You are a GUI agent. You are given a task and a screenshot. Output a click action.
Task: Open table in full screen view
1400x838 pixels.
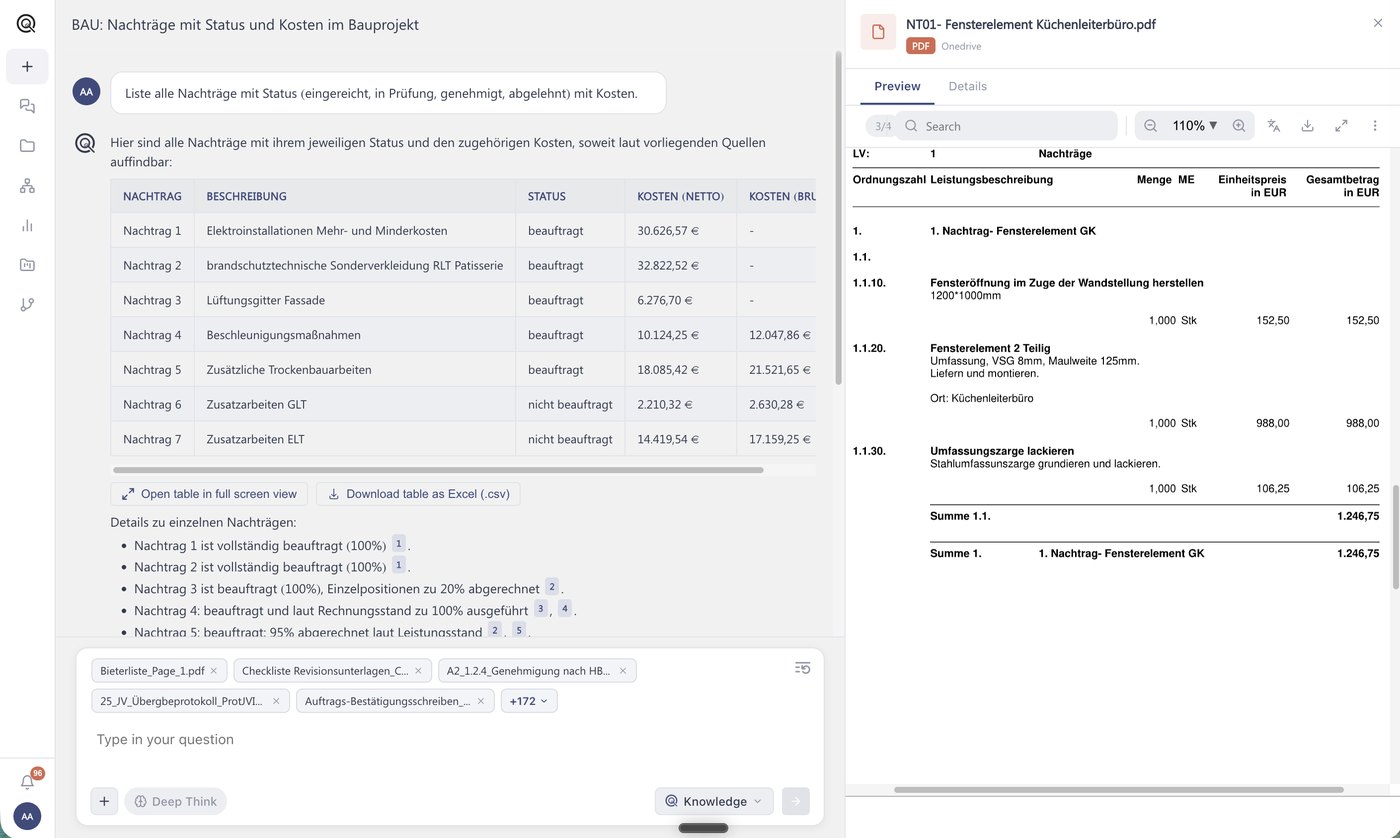coord(209,494)
